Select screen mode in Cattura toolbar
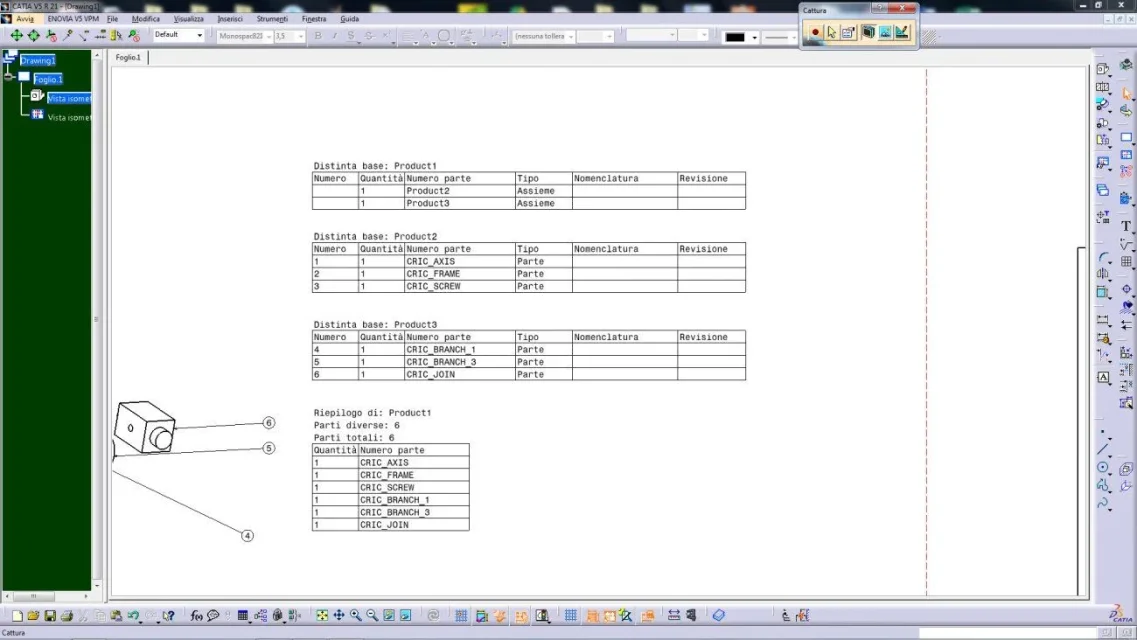 [868, 33]
